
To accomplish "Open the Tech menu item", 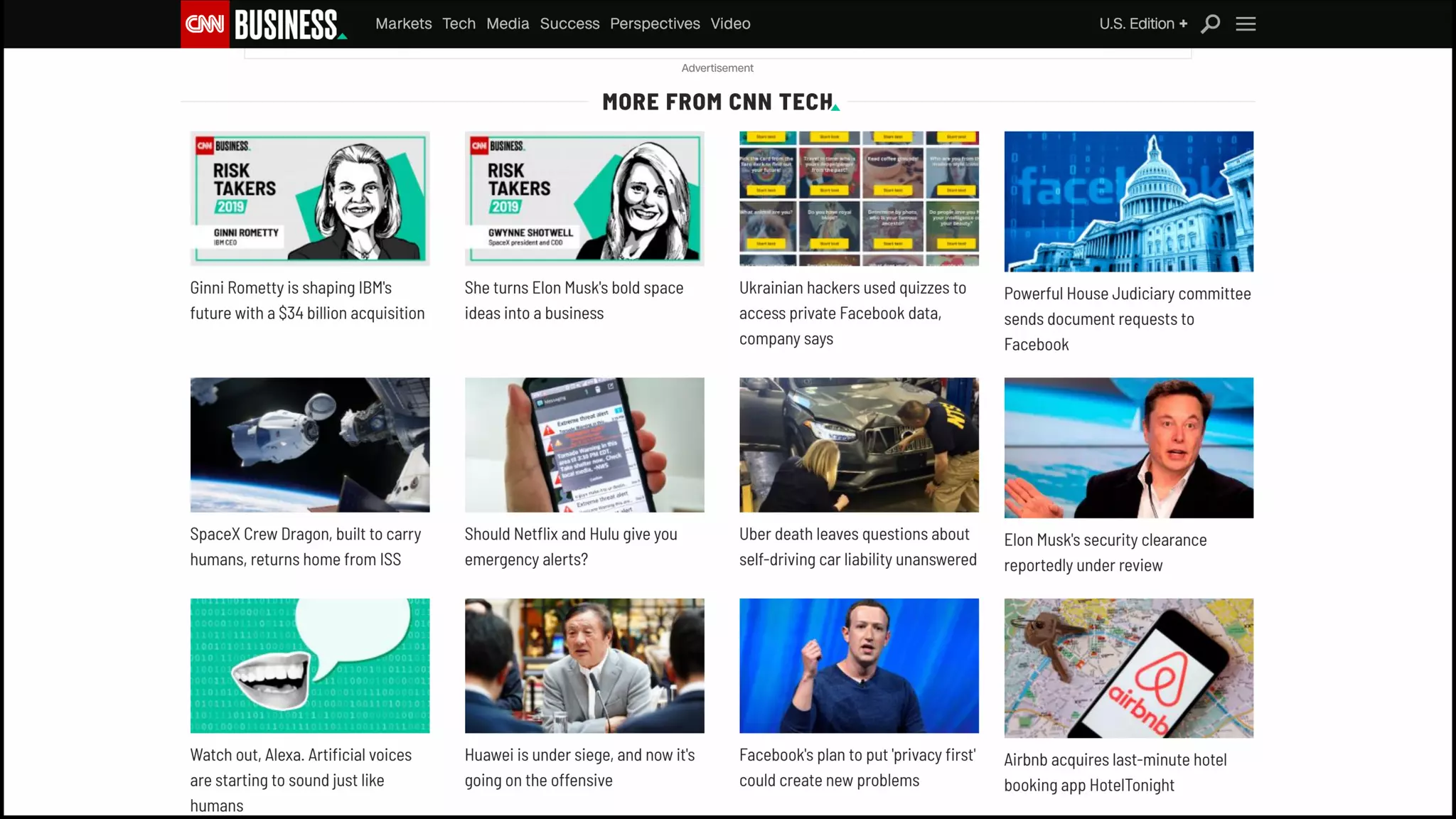I will coord(459,23).
